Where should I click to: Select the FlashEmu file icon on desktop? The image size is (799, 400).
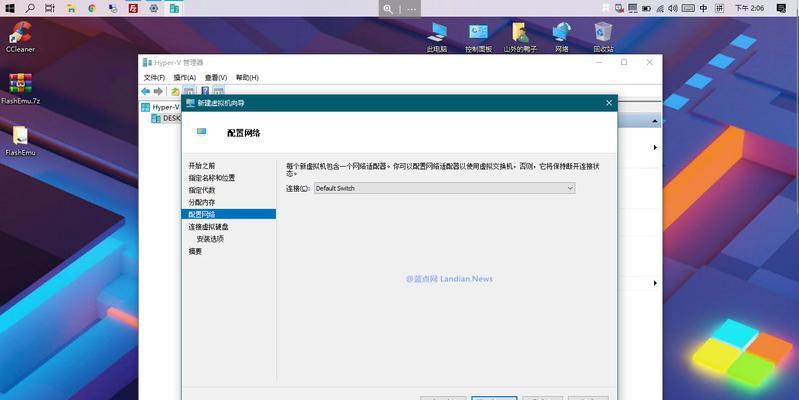pos(20,141)
